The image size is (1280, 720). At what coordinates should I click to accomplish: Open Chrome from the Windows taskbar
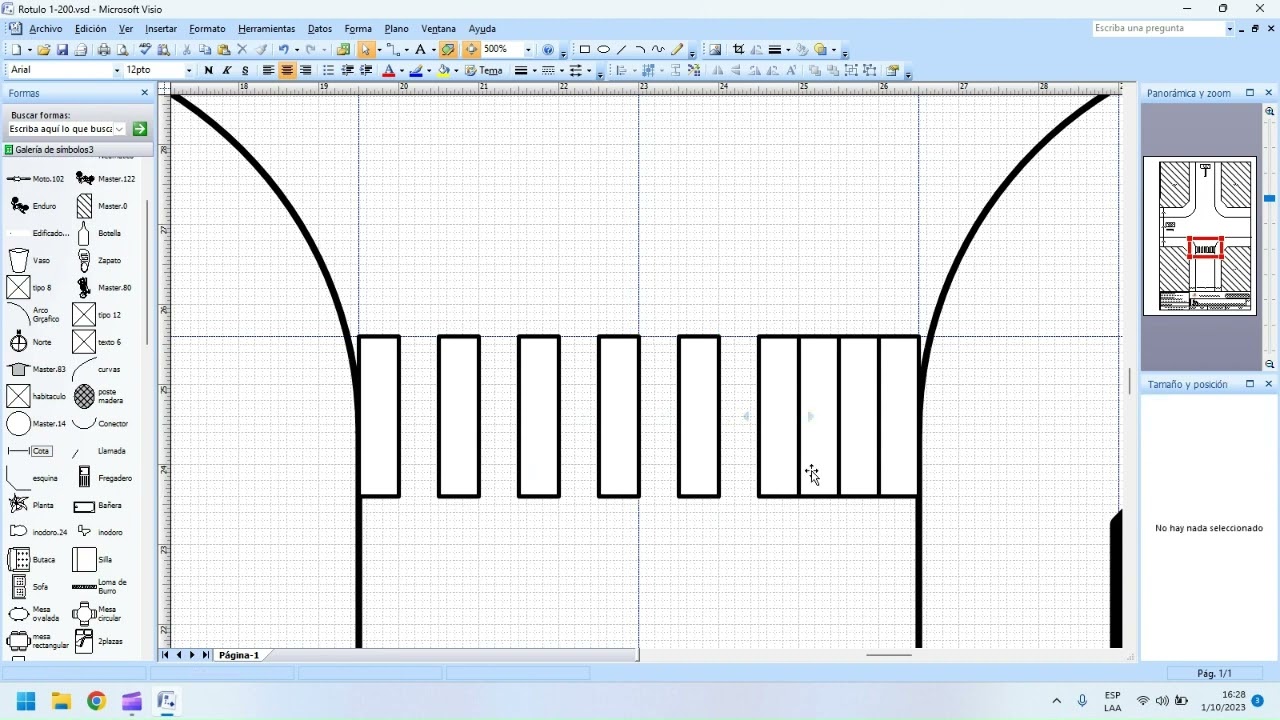[x=96, y=701]
